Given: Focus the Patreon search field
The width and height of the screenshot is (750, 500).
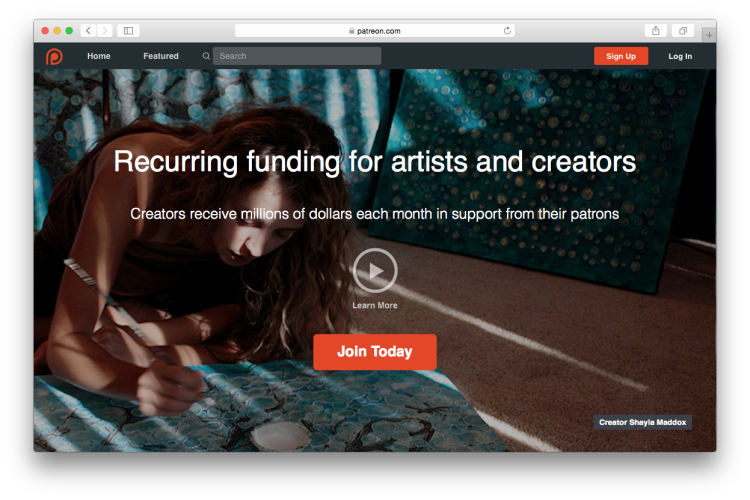Looking at the screenshot, I should click(x=297, y=56).
